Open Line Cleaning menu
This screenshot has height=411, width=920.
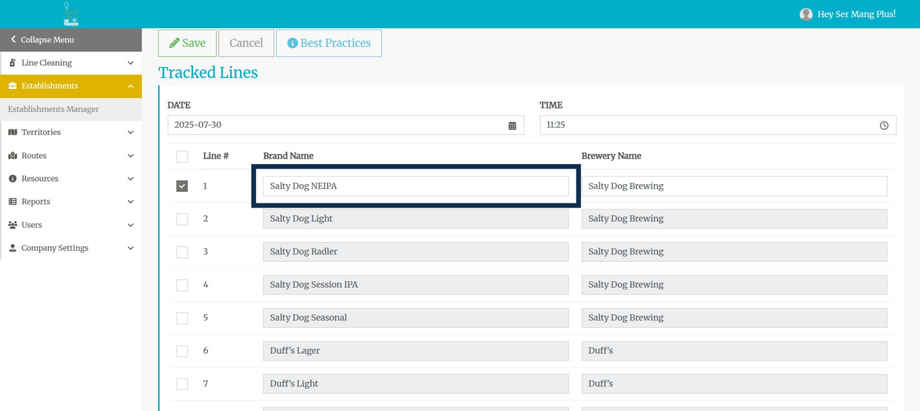click(71, 63)
